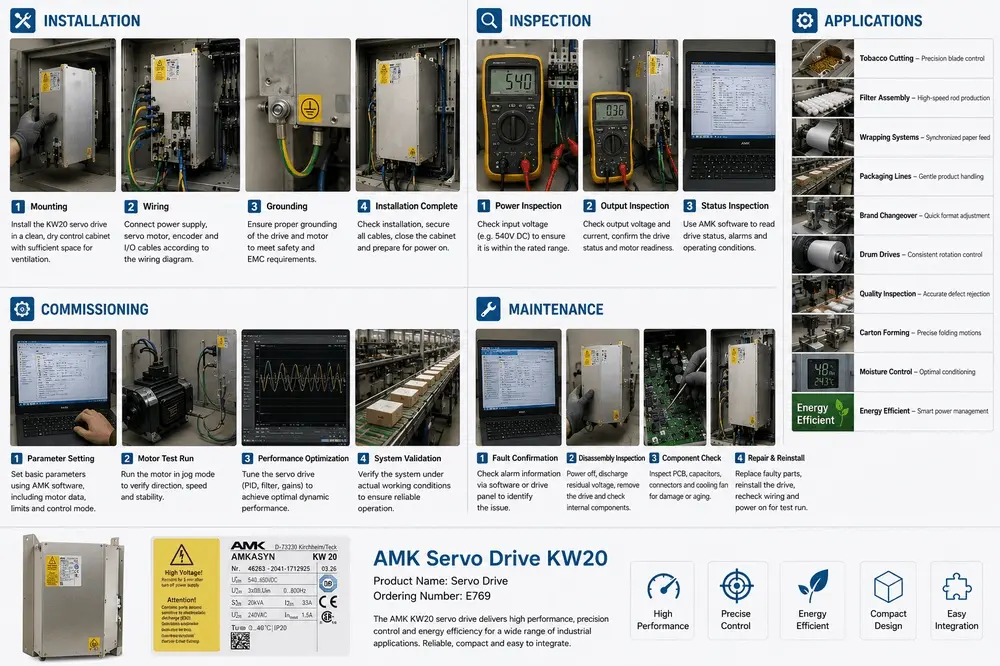Click the COMMISSIONING section heading
The width and height of the screenshot is (1000, 666).
coord(94,309)
